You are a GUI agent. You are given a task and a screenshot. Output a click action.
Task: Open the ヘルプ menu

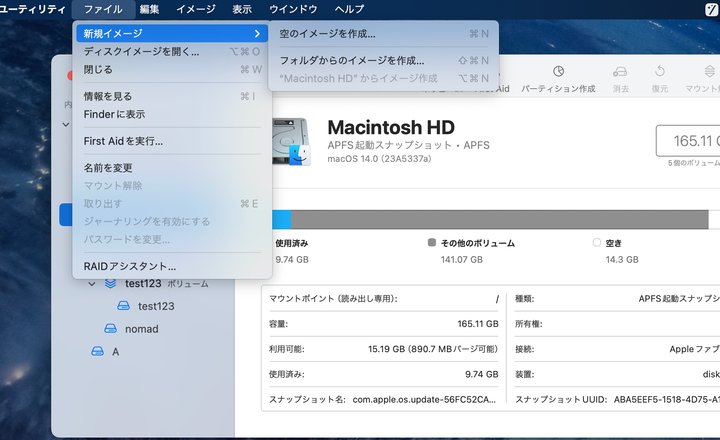pos(349,9)
